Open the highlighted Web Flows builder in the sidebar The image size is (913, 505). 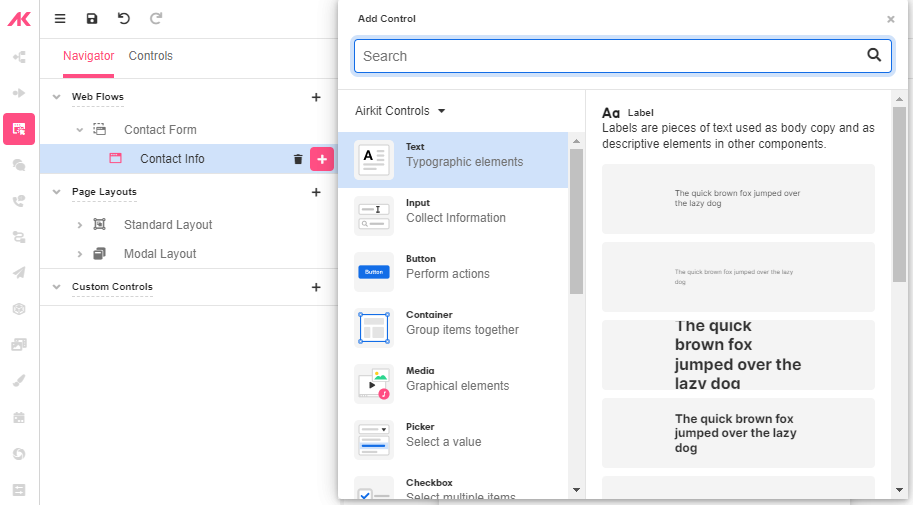click(19, 129)
